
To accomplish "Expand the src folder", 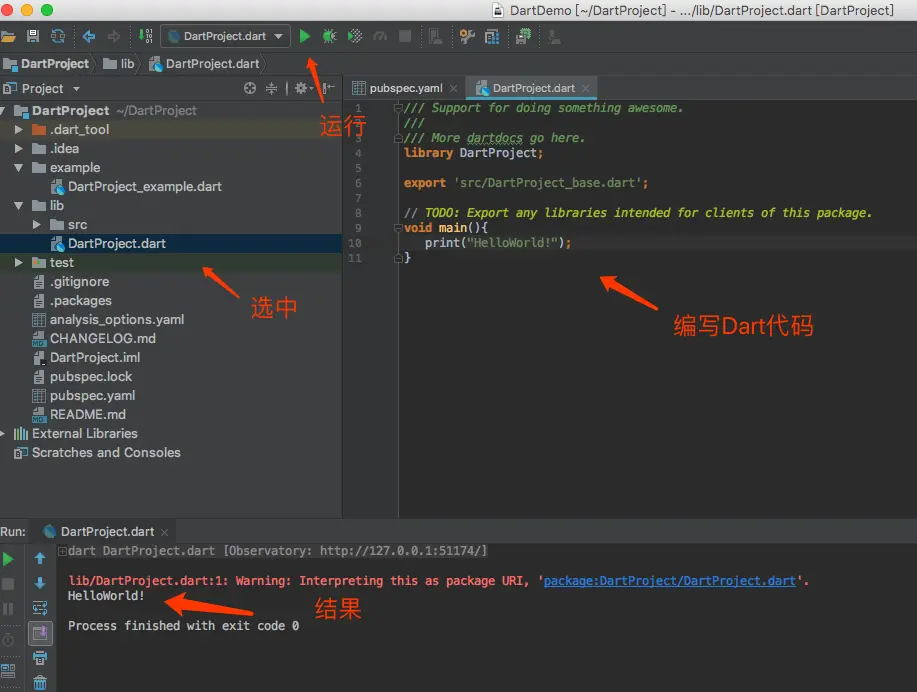I will [x=37, y=225].
